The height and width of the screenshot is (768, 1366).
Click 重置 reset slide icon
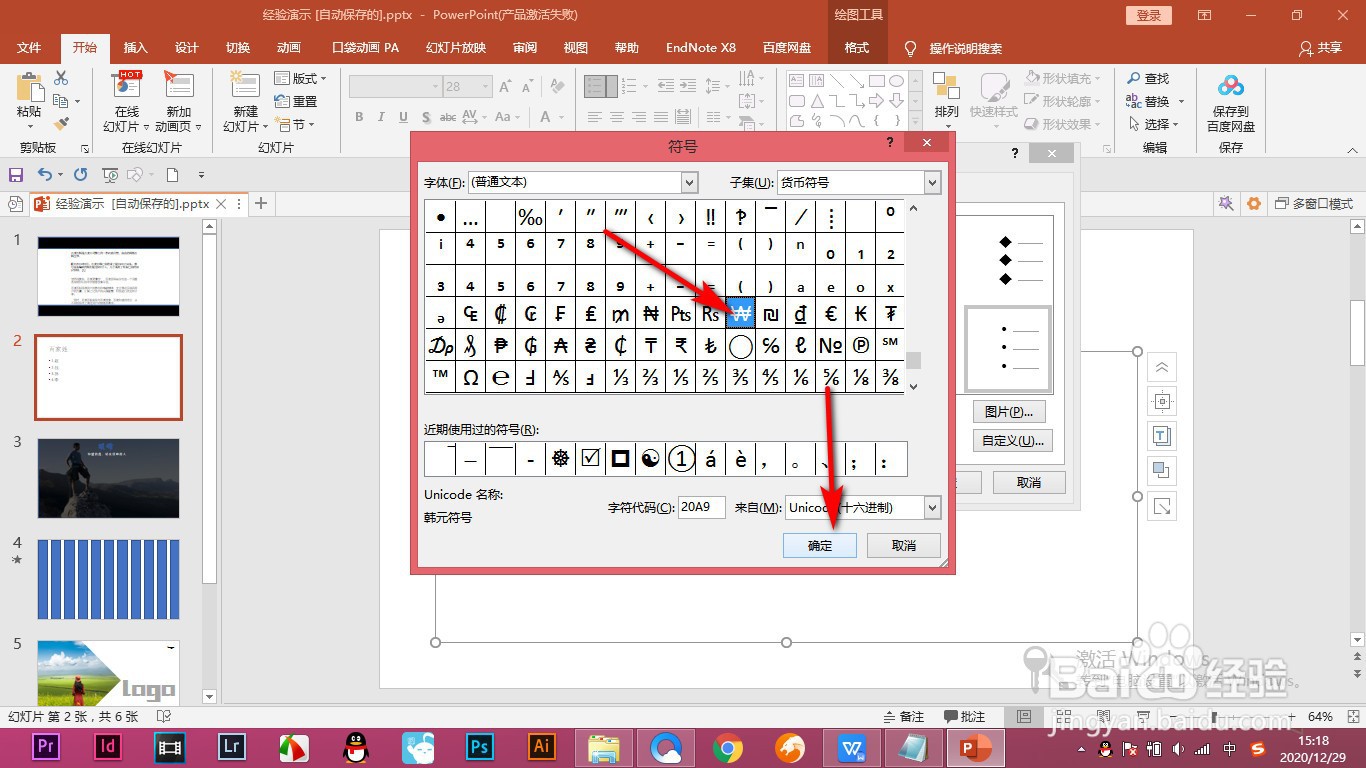(296, 101)
